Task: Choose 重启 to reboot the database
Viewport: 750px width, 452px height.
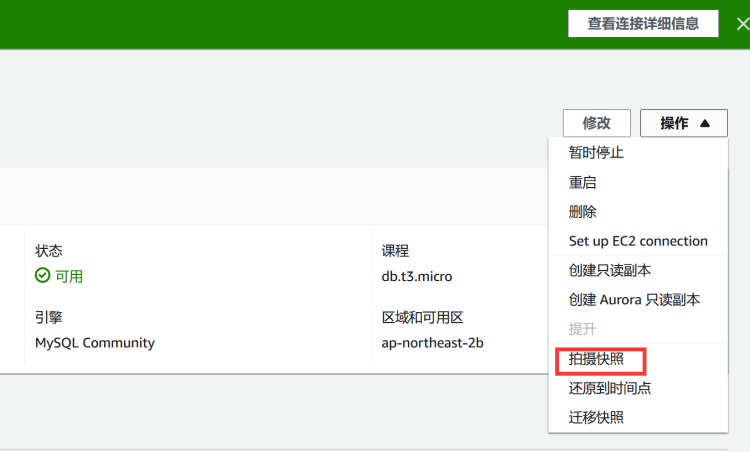Action: 583,183
